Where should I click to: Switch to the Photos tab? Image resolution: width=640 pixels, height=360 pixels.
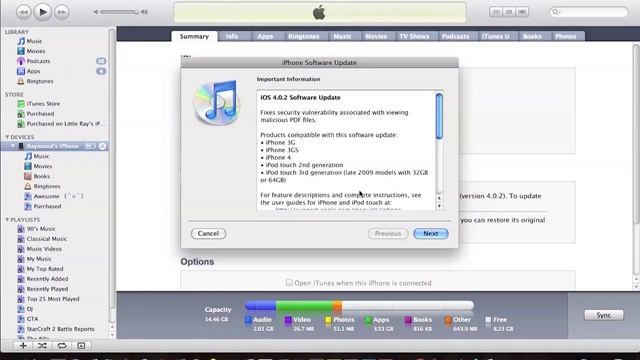pyautogui.click(x=566, y=36)
